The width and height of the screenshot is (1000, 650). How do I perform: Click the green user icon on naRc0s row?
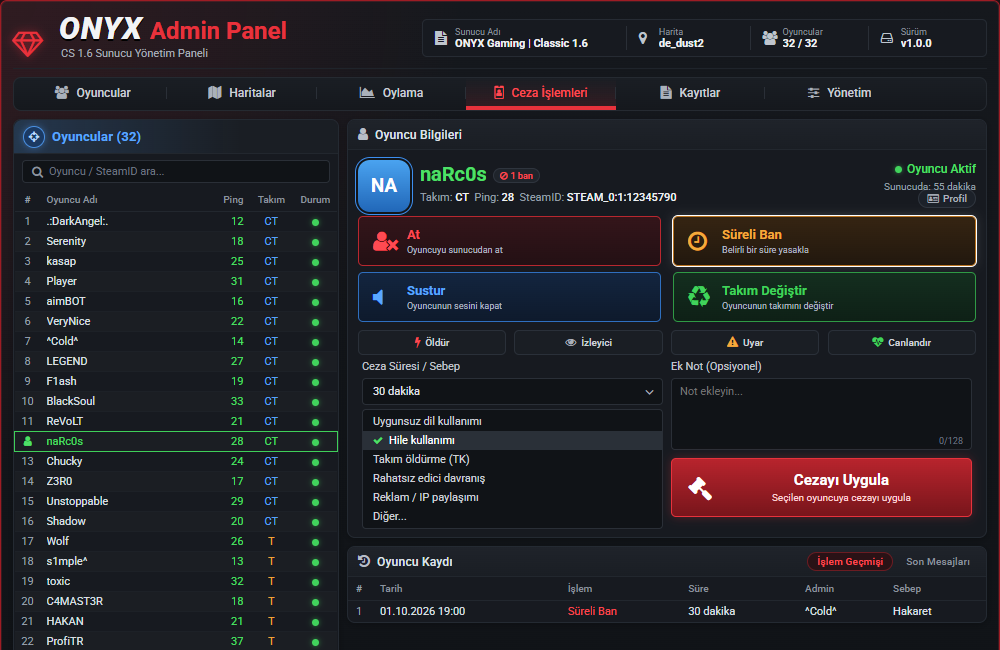27,441
